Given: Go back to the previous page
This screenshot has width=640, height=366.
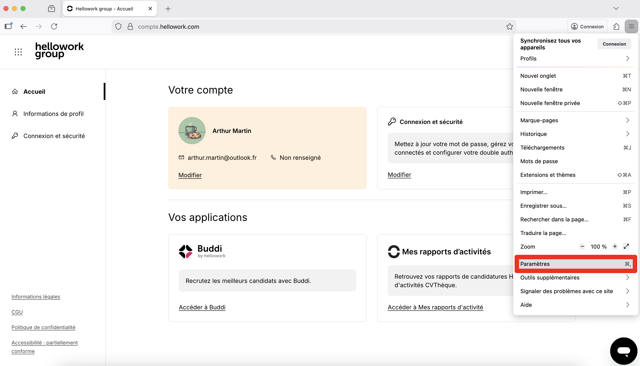Looking at the screenshot, I should [x=23, y=27].
